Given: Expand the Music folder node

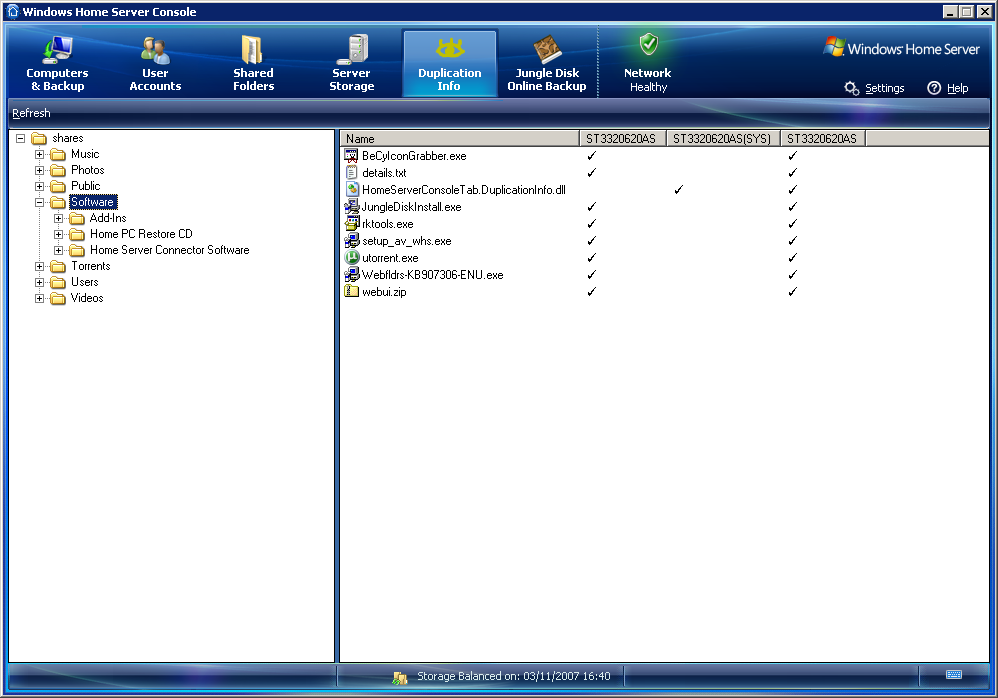Looking at the screenshot, I should pos(39,154).
